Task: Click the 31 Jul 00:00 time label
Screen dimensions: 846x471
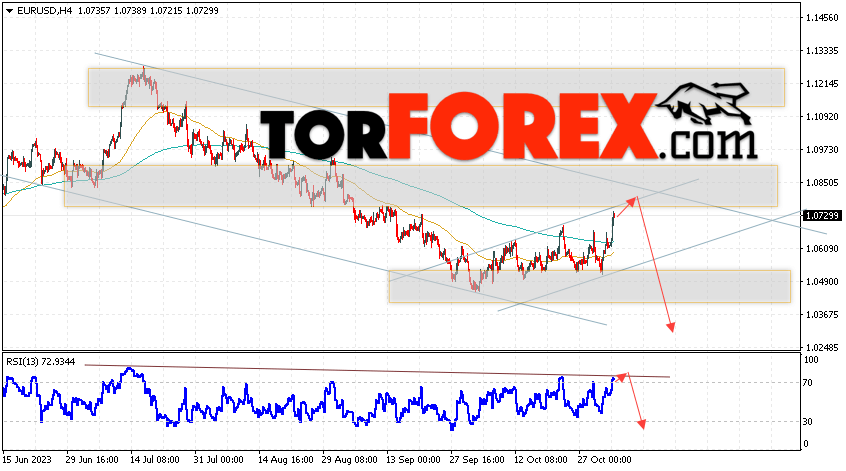Action: (218, 460)
